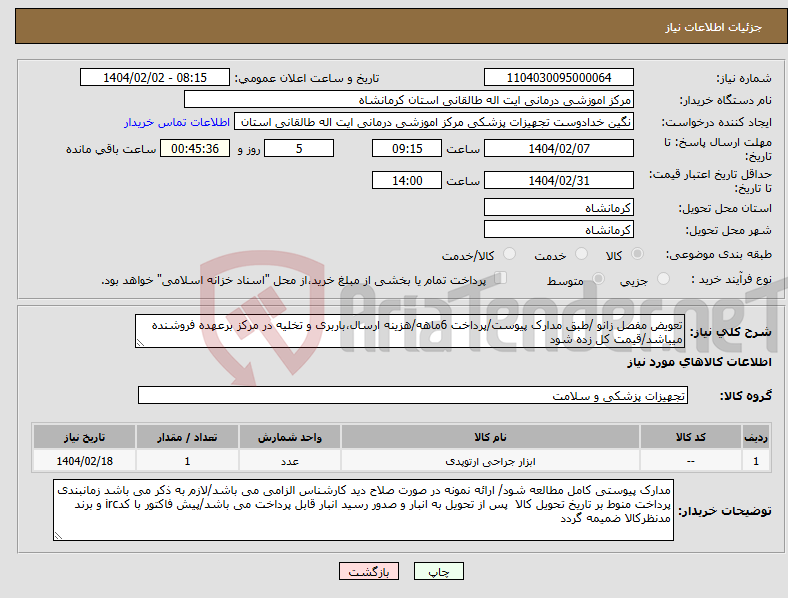
Task: Select the کالا radio button
Action: point(637,254)
